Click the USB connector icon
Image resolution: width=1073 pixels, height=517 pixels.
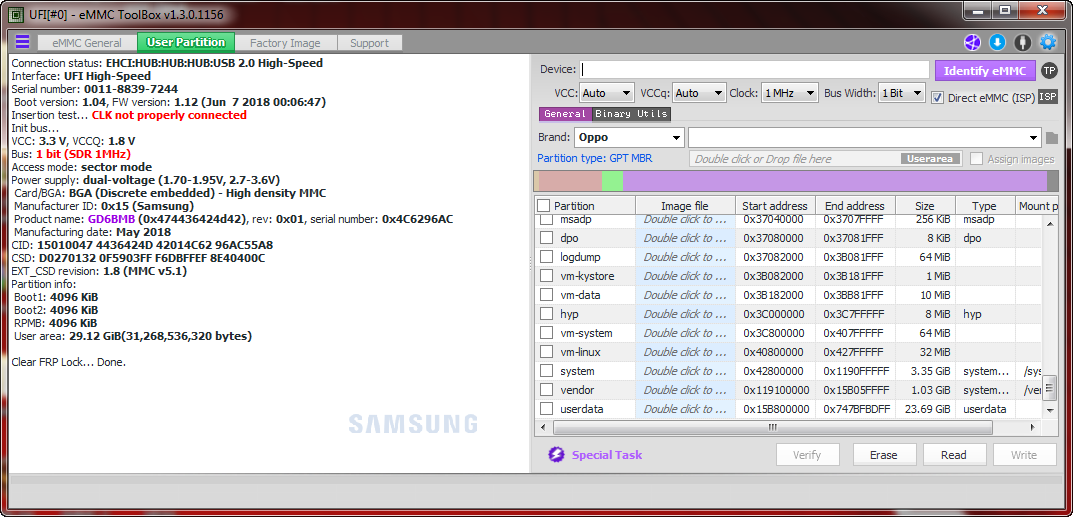(x=1022, y=42)
